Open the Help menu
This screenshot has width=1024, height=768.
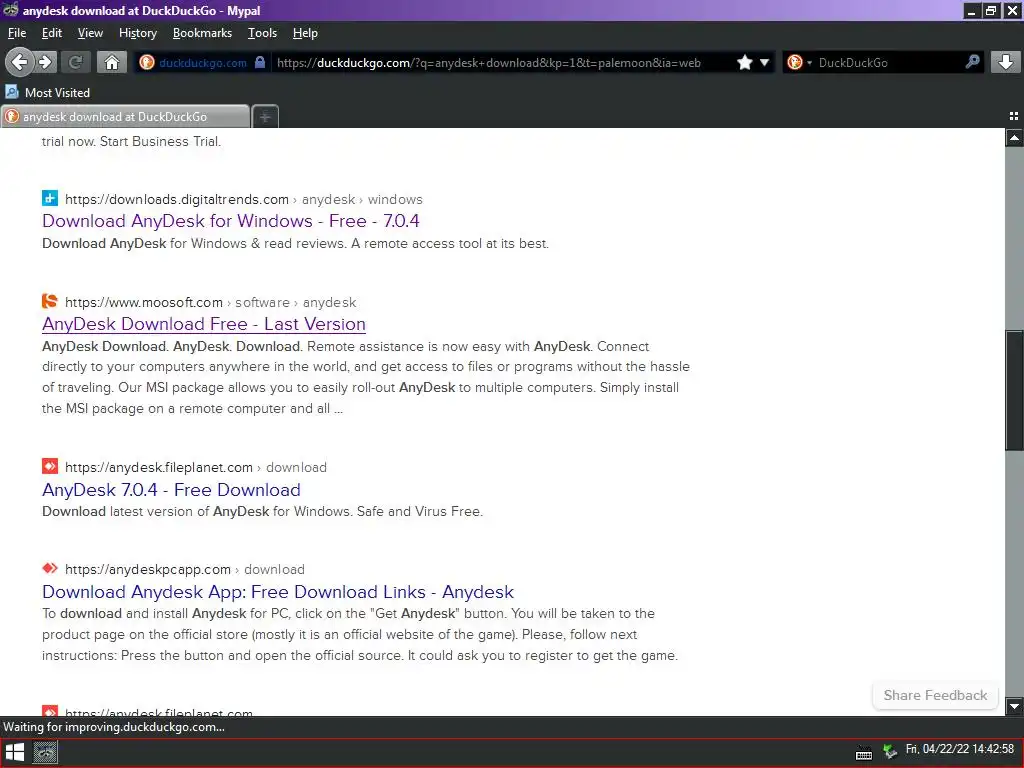(x=305, y=33)
